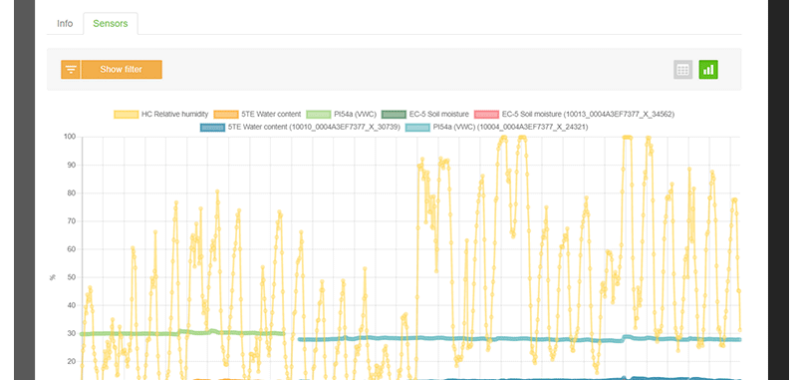Click the dark blue 5TE line at chart bottom
The height and width of the screenshot is (380, 800).
(561, 378)
